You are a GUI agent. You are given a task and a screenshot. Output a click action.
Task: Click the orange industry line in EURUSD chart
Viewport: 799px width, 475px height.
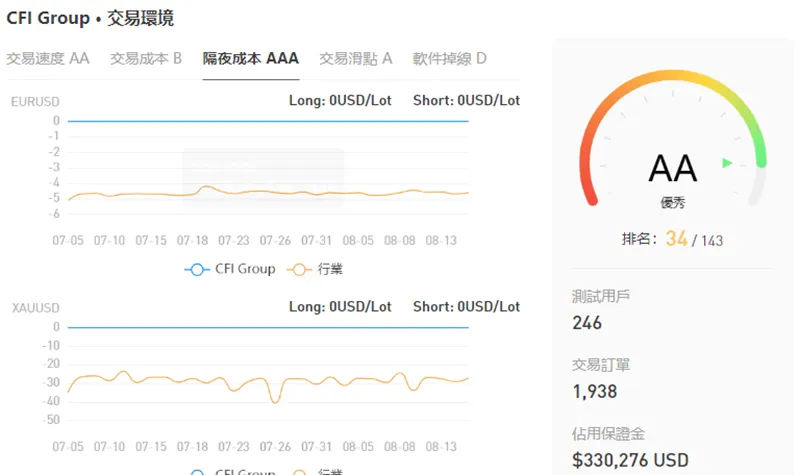click(268, 193)
